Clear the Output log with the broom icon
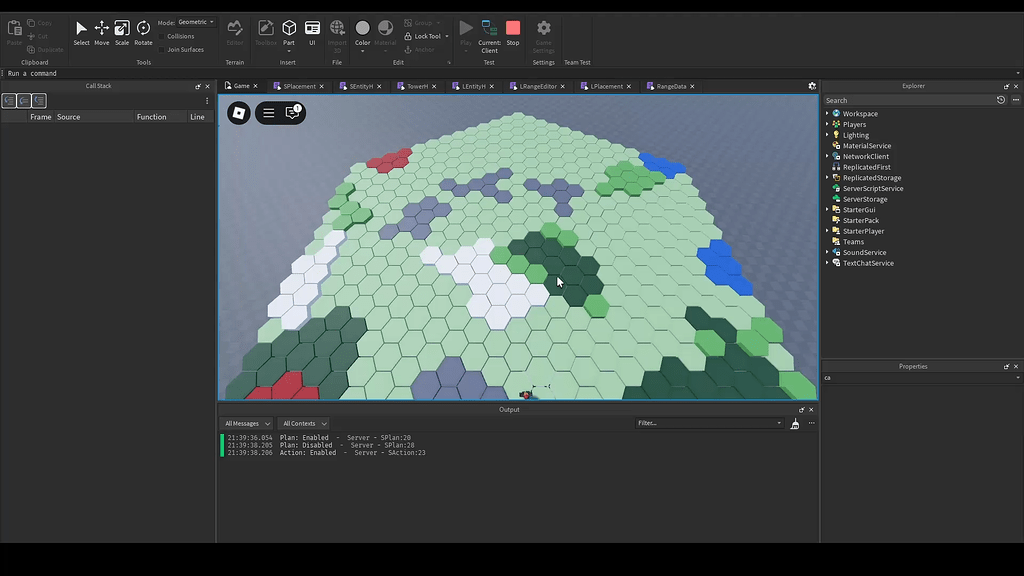Viewport: 1024px width, 576px height. pos(794,423)
